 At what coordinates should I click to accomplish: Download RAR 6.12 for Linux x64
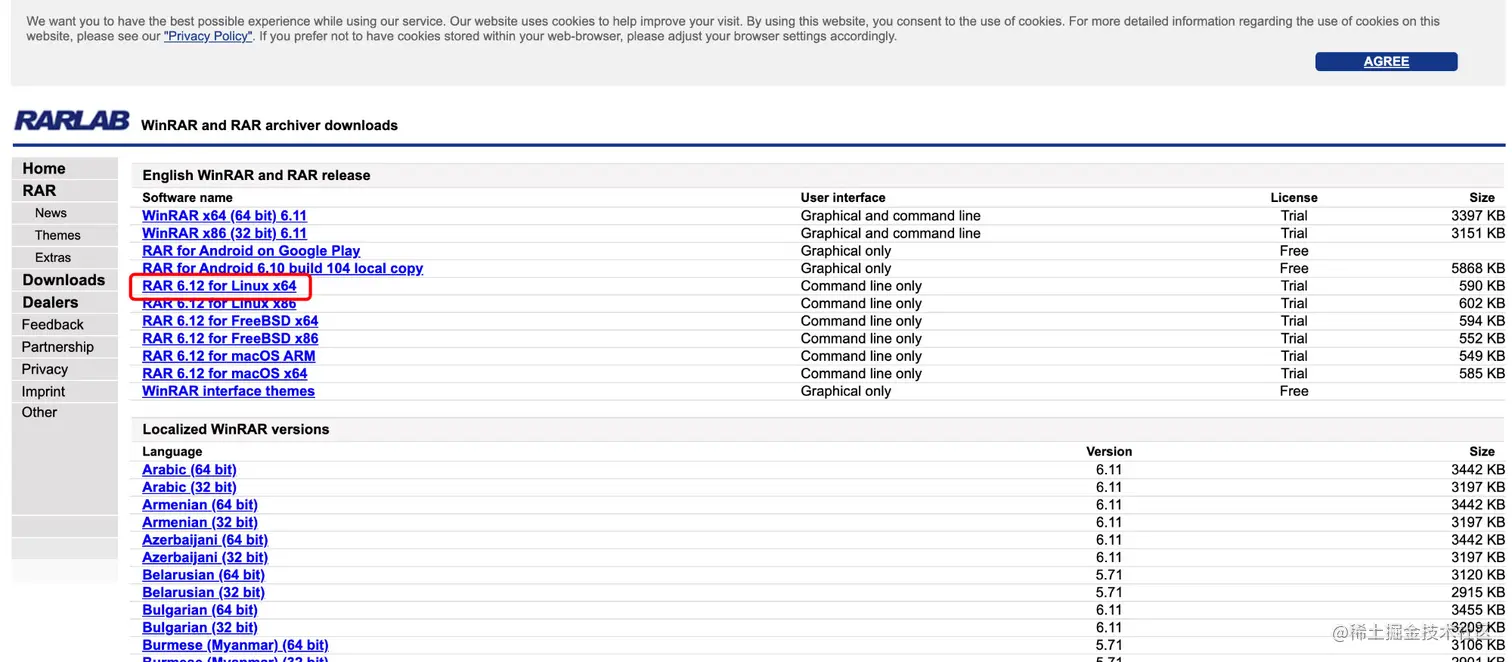219,286
